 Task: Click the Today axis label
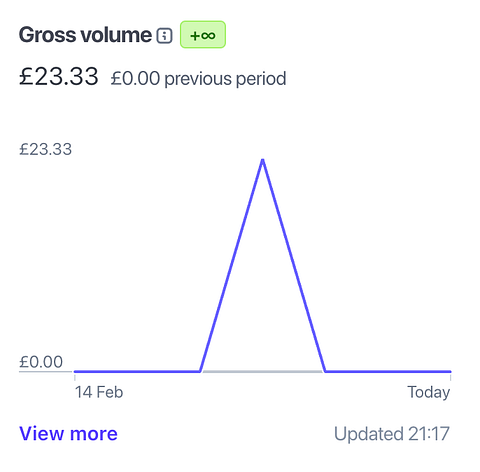coord(429,392)
